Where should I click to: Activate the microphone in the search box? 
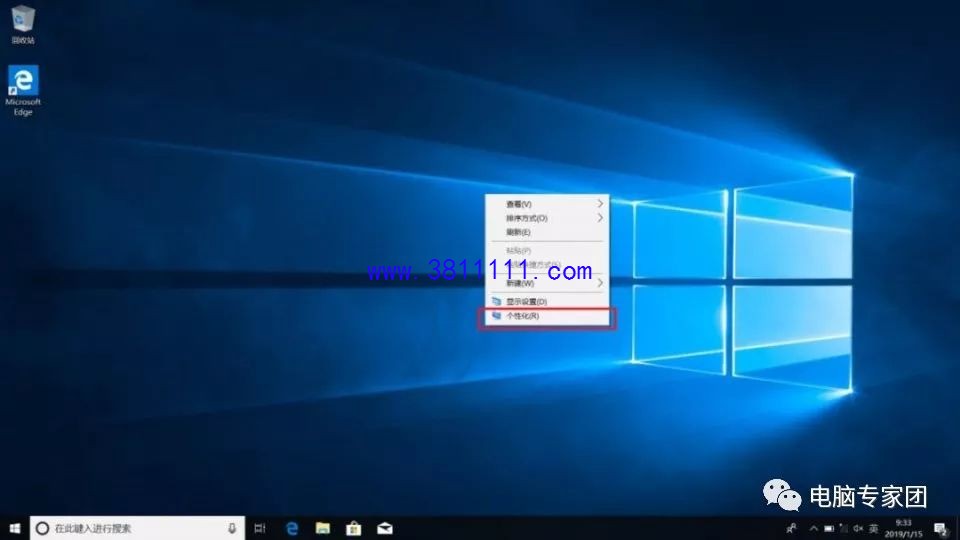pyautogui.click(x=232, y=528)
